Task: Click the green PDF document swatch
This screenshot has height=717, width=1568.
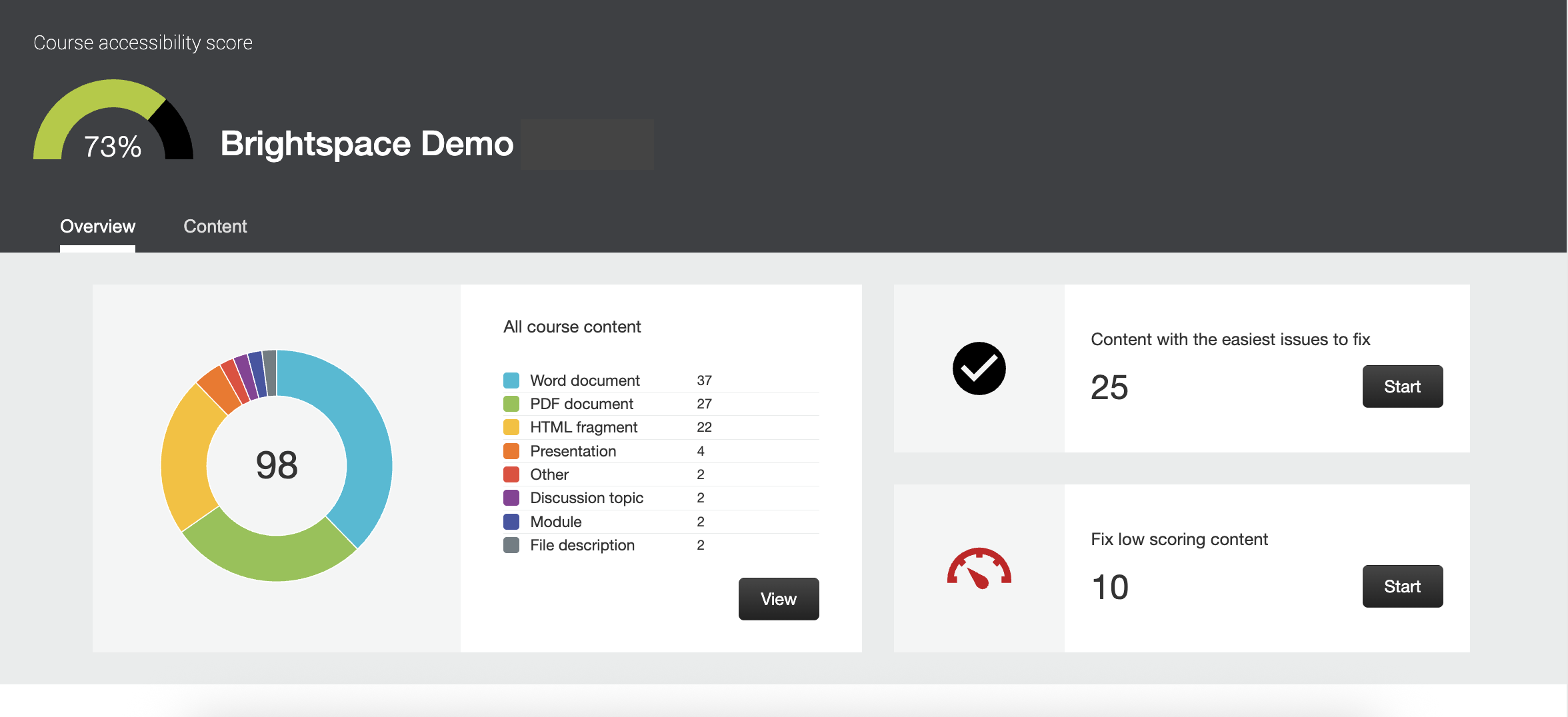Action: [511, 404]
